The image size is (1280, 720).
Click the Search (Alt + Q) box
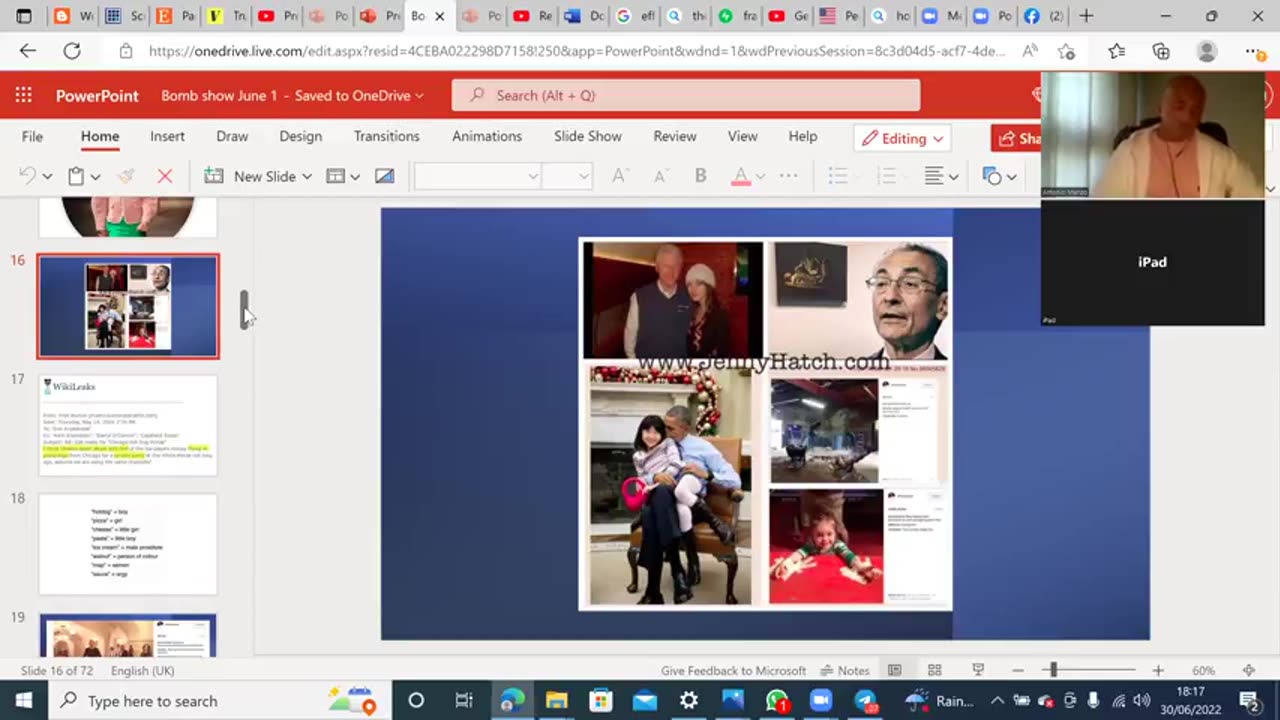coord(685,95)
